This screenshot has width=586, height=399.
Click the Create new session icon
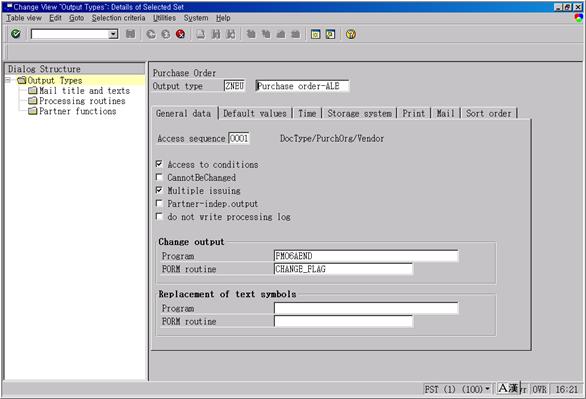point(315,34)
